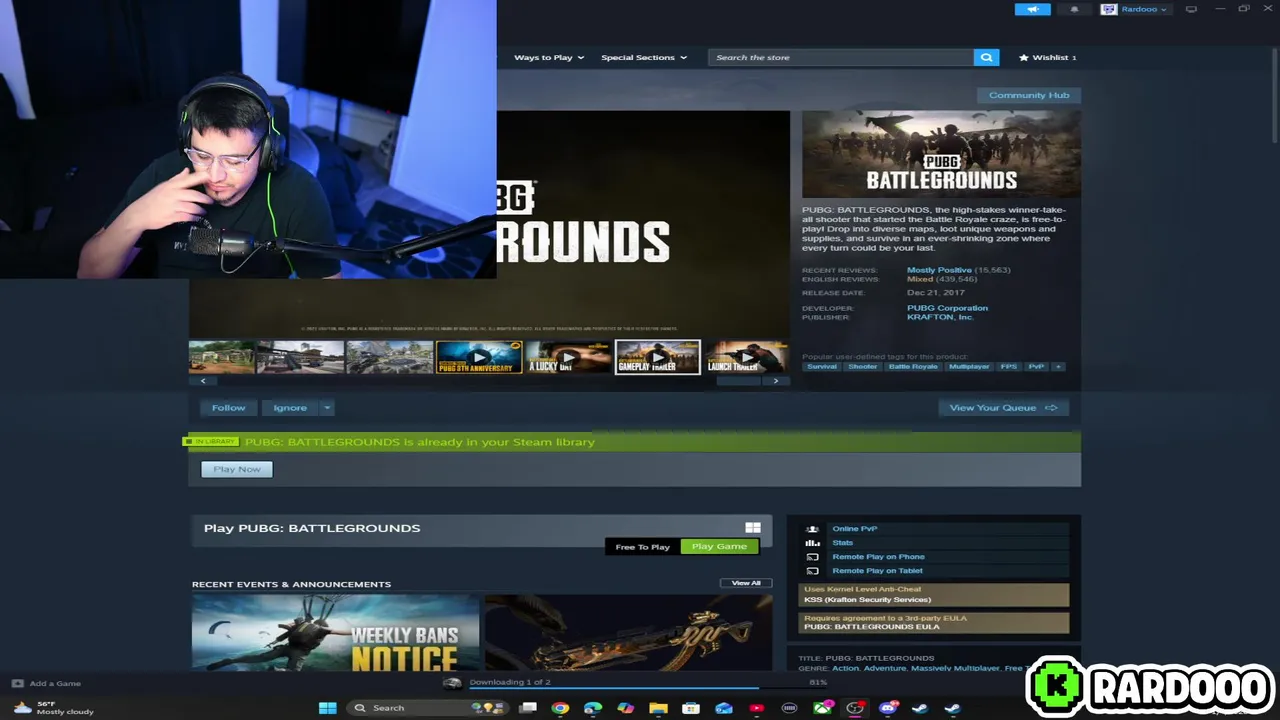Screen dimensions: 1280x720
Task: Focus the Search the store field
Action: 841,57
